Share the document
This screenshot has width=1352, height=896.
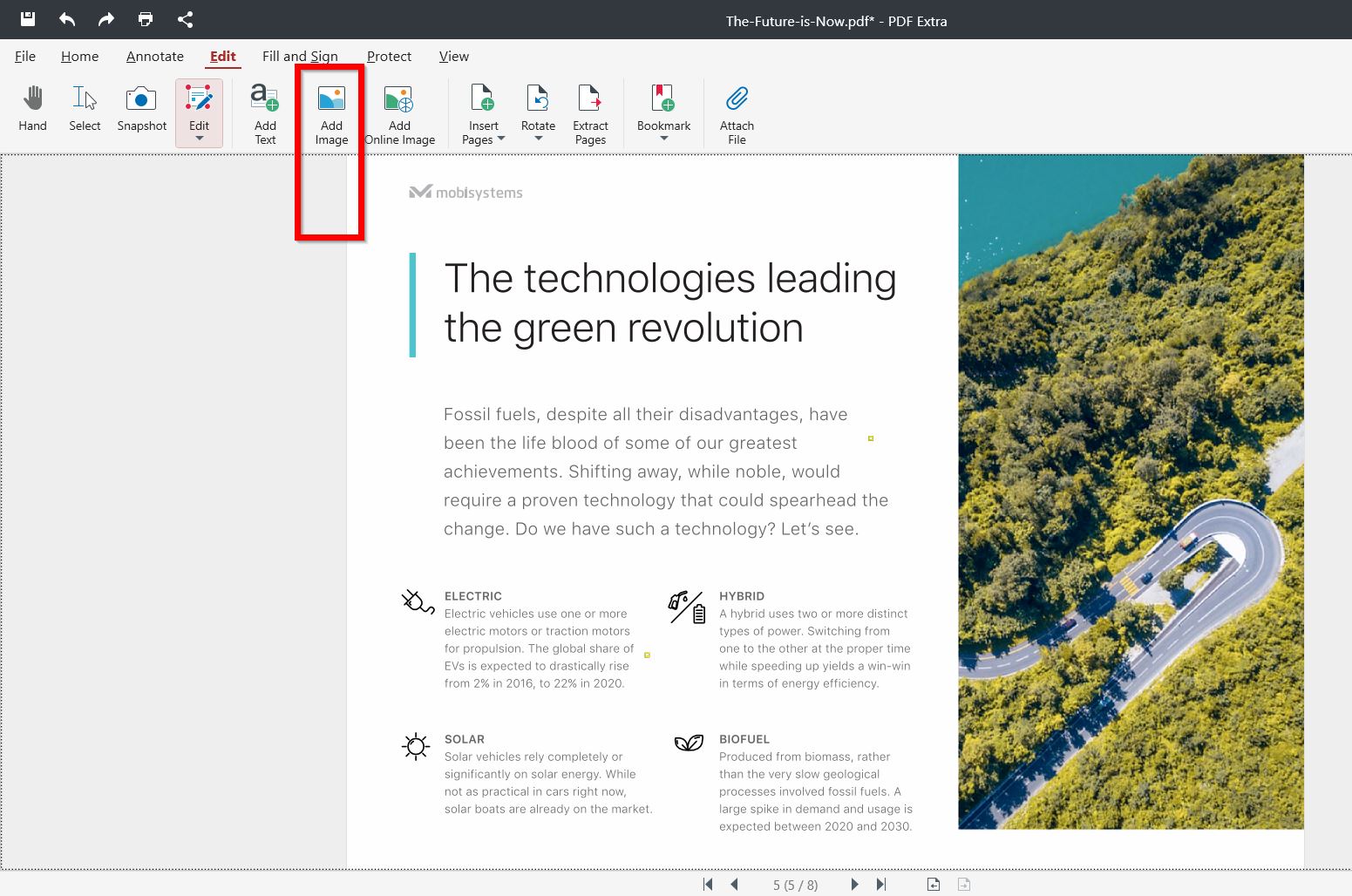tap(185, 19)
